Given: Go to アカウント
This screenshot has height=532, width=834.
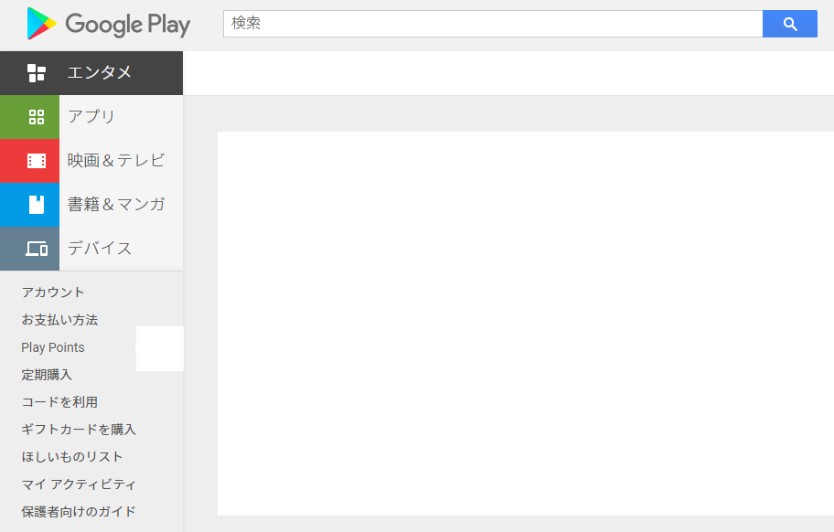Looking at the screenshot, I should click(53, 292).
